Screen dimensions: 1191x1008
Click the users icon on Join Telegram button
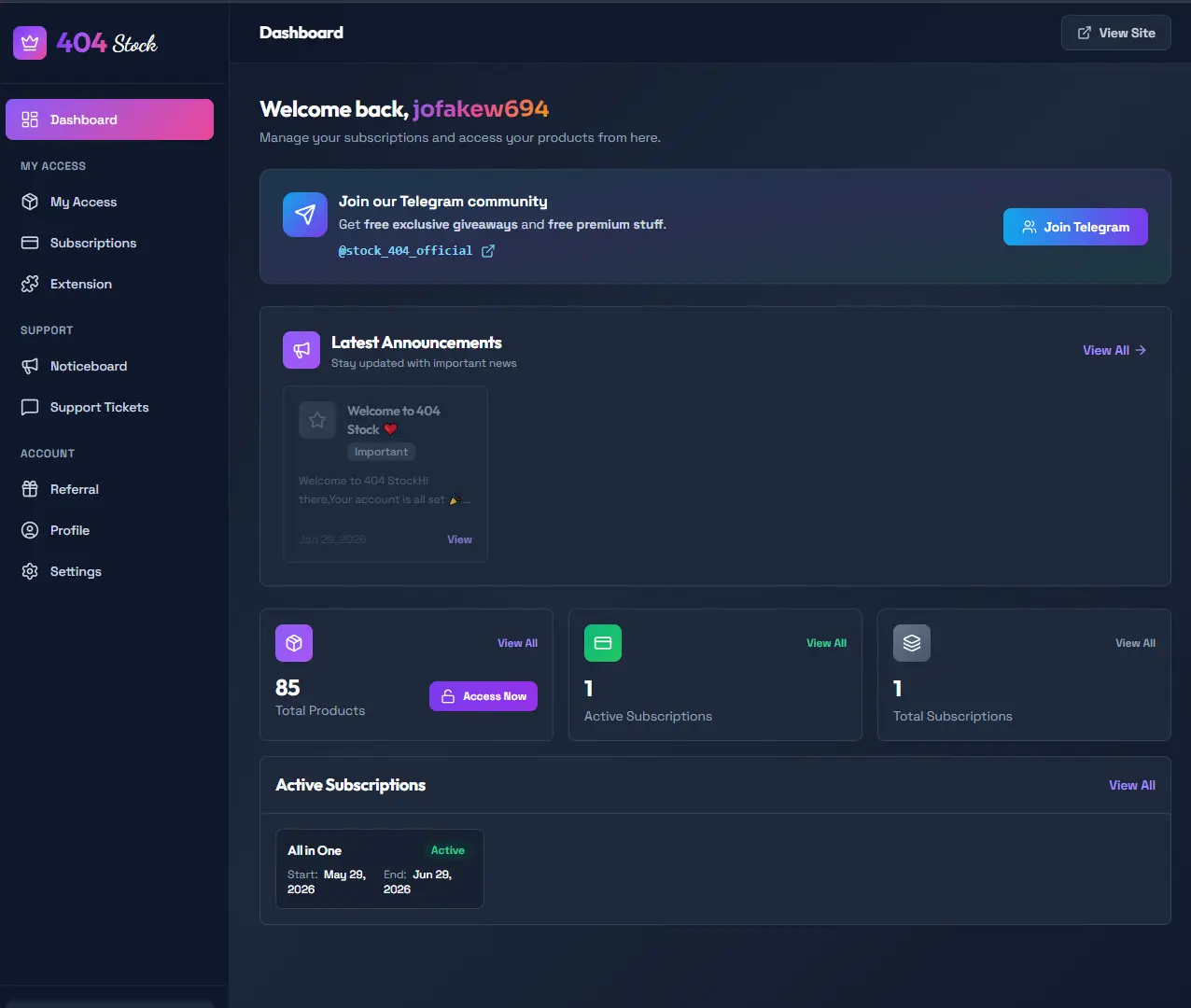pos(1030,227)
